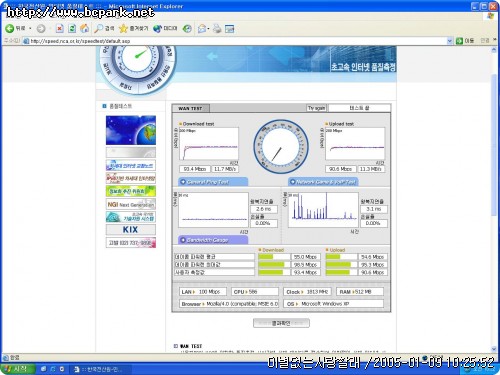Click the Refresh page icon

click(x=72, y=29)
